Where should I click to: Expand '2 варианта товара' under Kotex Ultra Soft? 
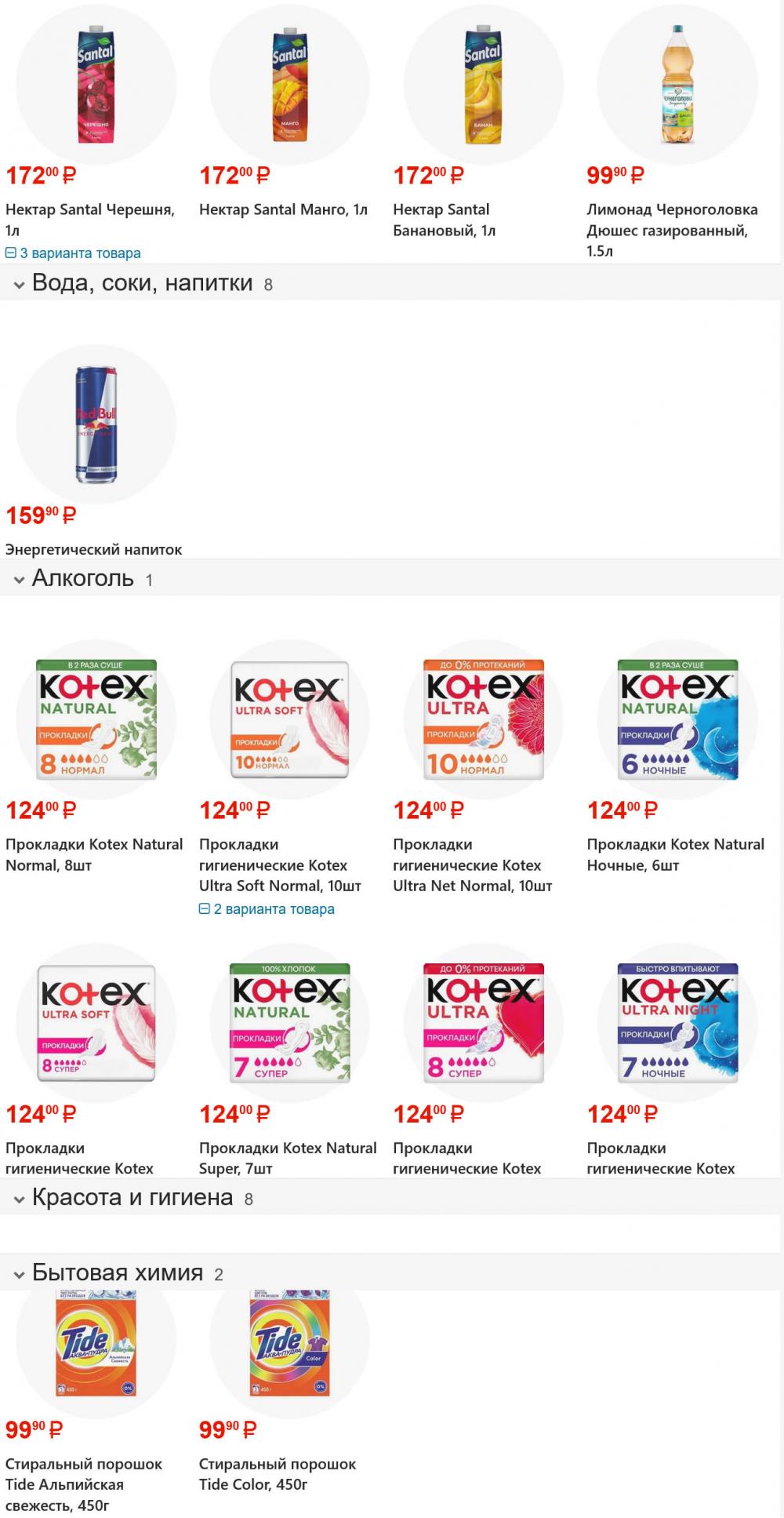267,909
